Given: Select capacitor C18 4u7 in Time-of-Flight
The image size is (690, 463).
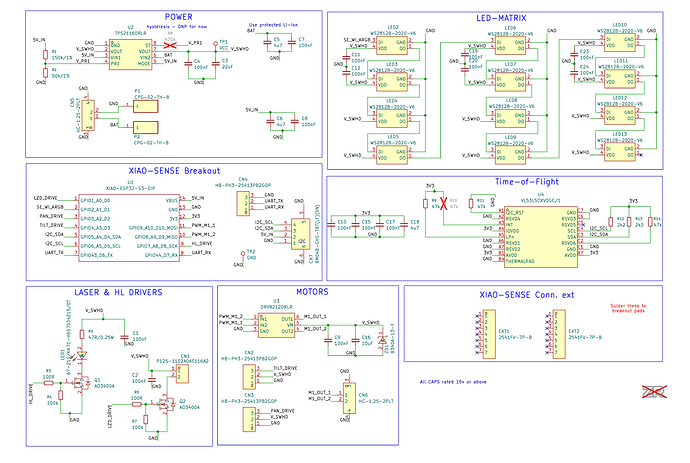Looking at the screenshot, I should click(x=404, y=225).
